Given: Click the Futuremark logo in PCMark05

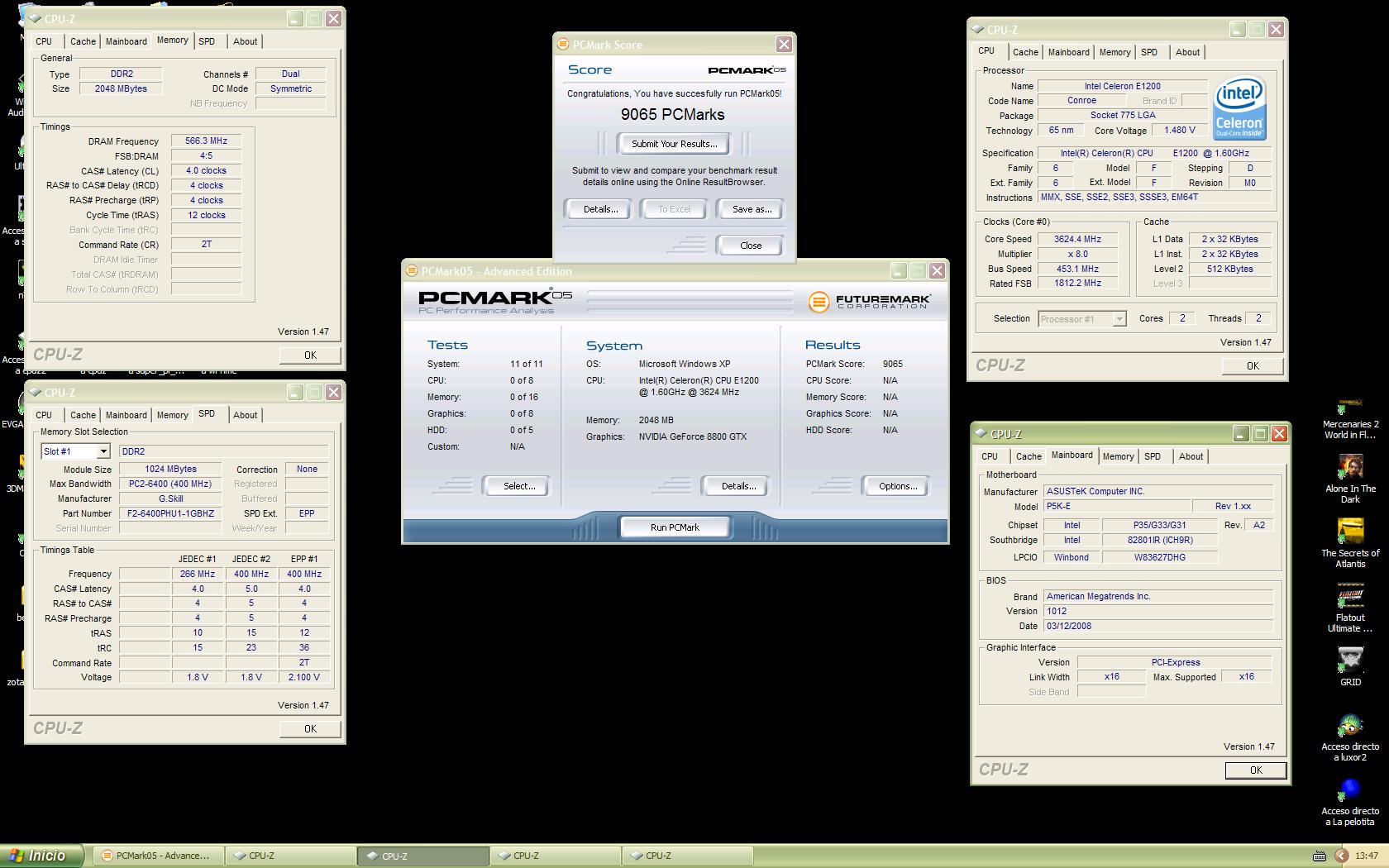Looking at the screenshot, I should (x=869, y=302).
